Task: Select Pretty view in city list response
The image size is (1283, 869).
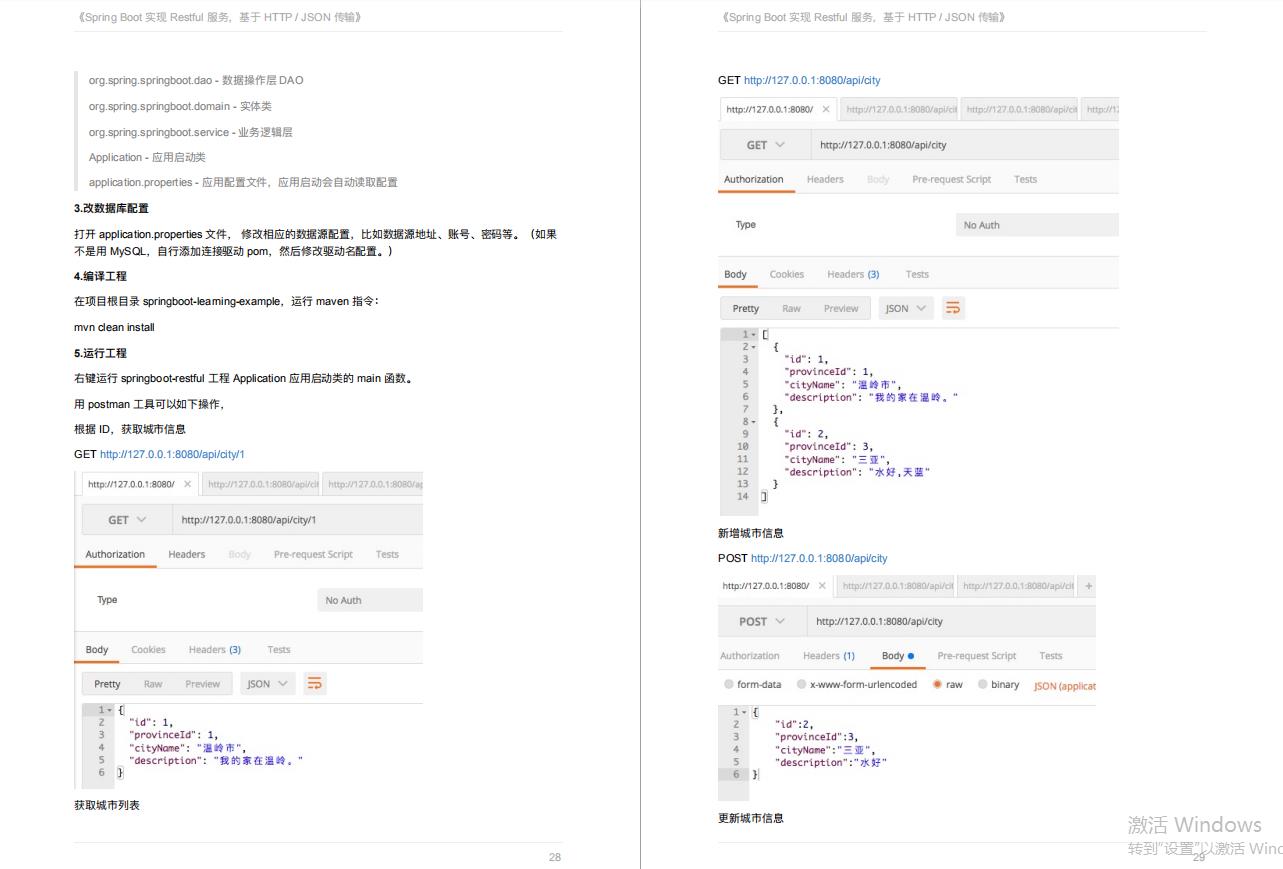Action: [x=746, y=308]
